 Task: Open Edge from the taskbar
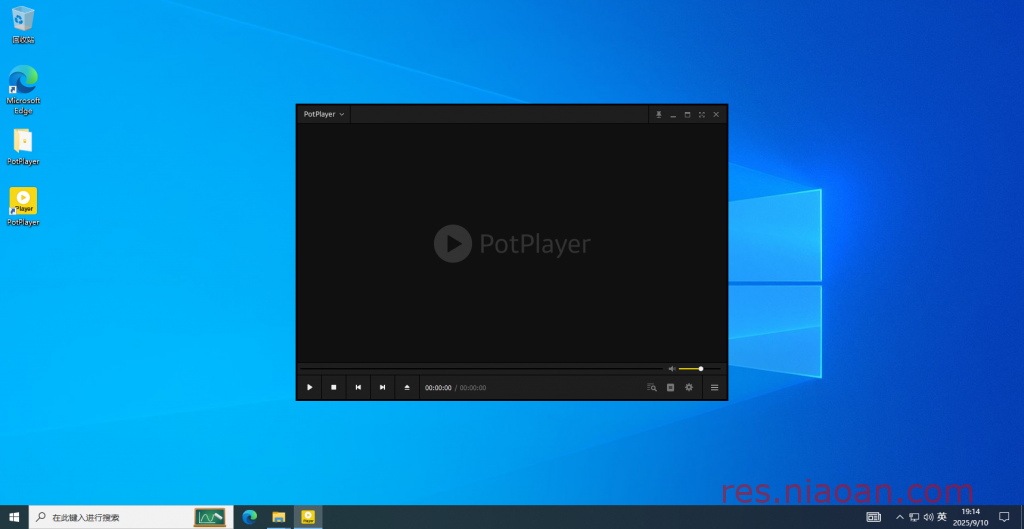(x=249, y=517)
